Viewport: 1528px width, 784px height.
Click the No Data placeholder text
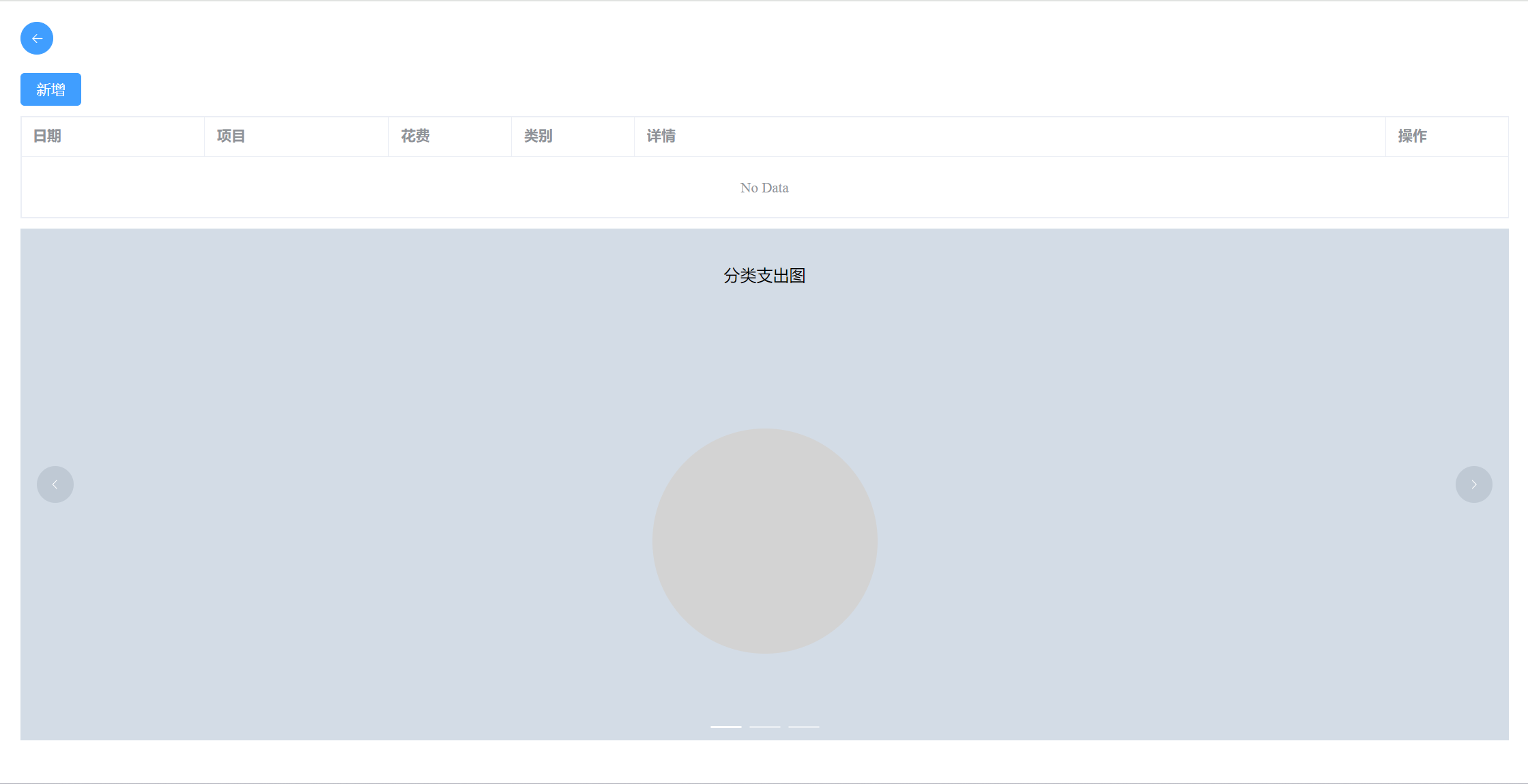click(764, 188)
